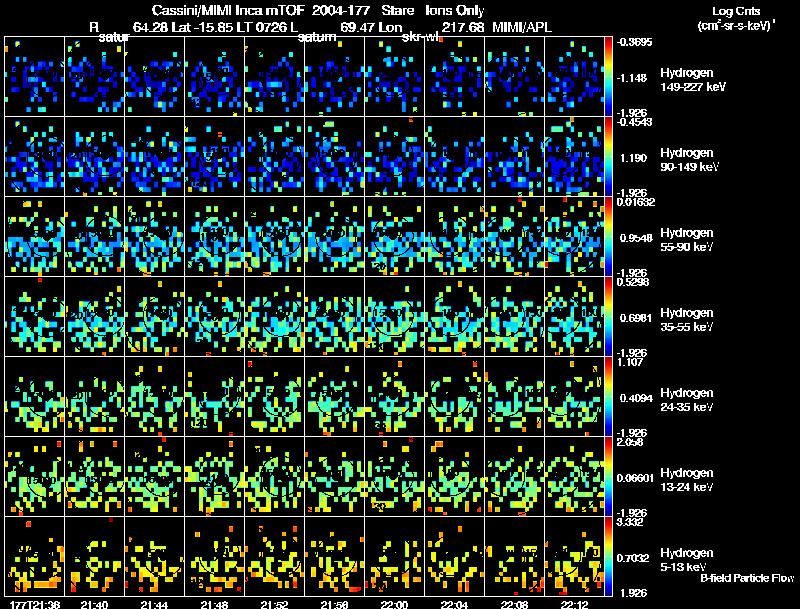
Task: Click the '0.6981' color bar value
Action: pyautogui.click(x=636, y=318)
